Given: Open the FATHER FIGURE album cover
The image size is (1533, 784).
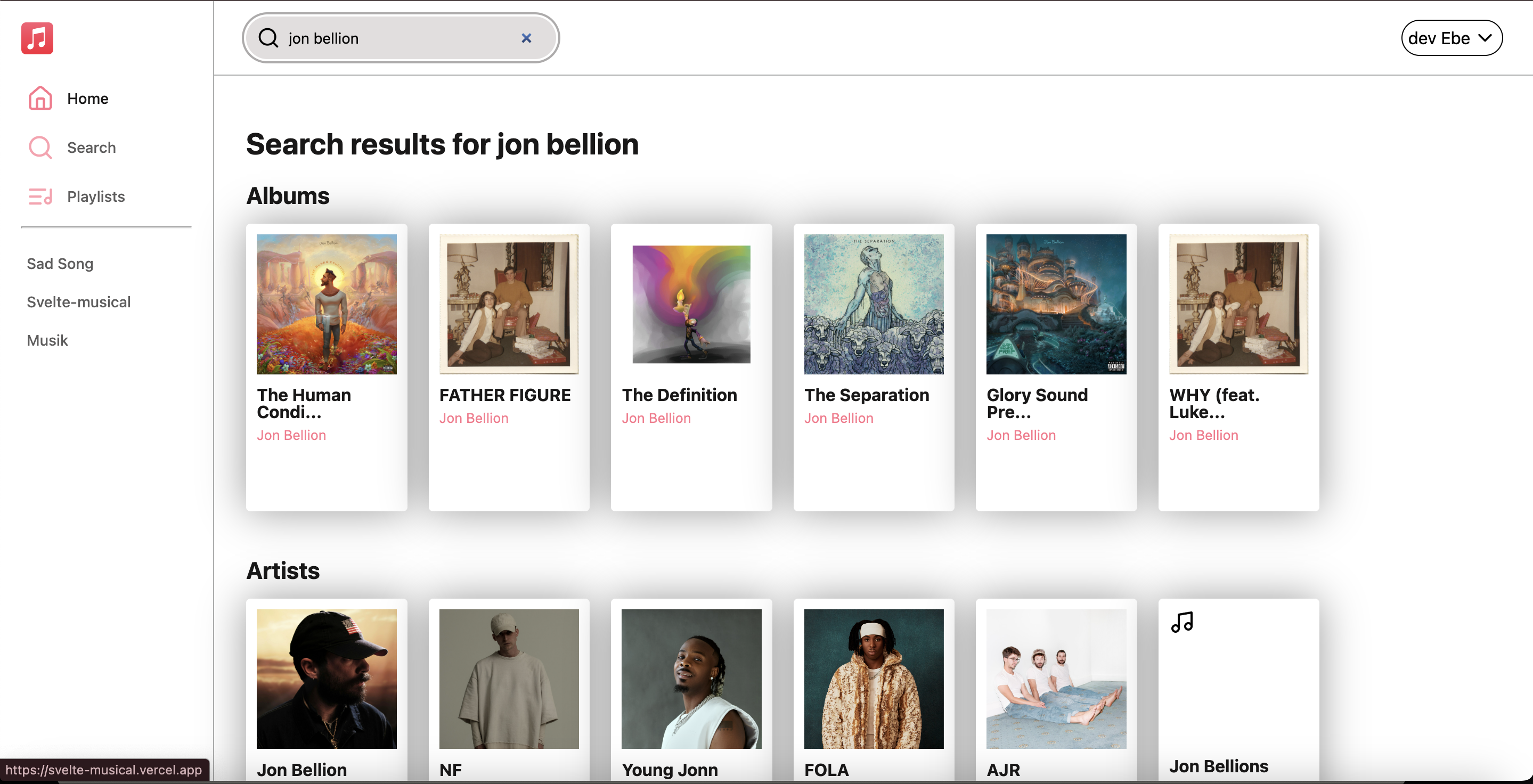Looking at the screenshot, I should 509,304.
